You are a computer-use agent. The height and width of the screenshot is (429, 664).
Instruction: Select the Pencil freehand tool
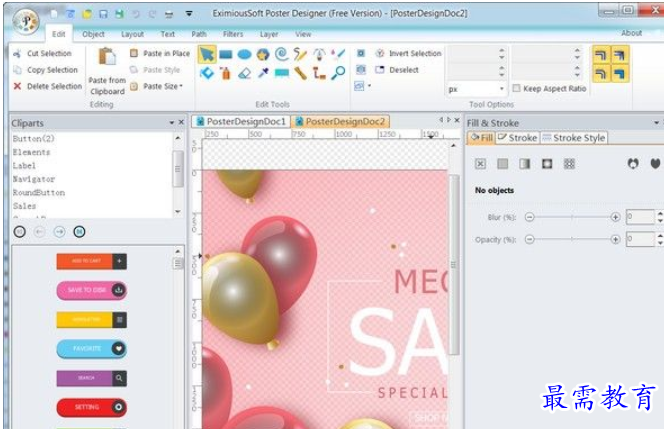(300, 54)
